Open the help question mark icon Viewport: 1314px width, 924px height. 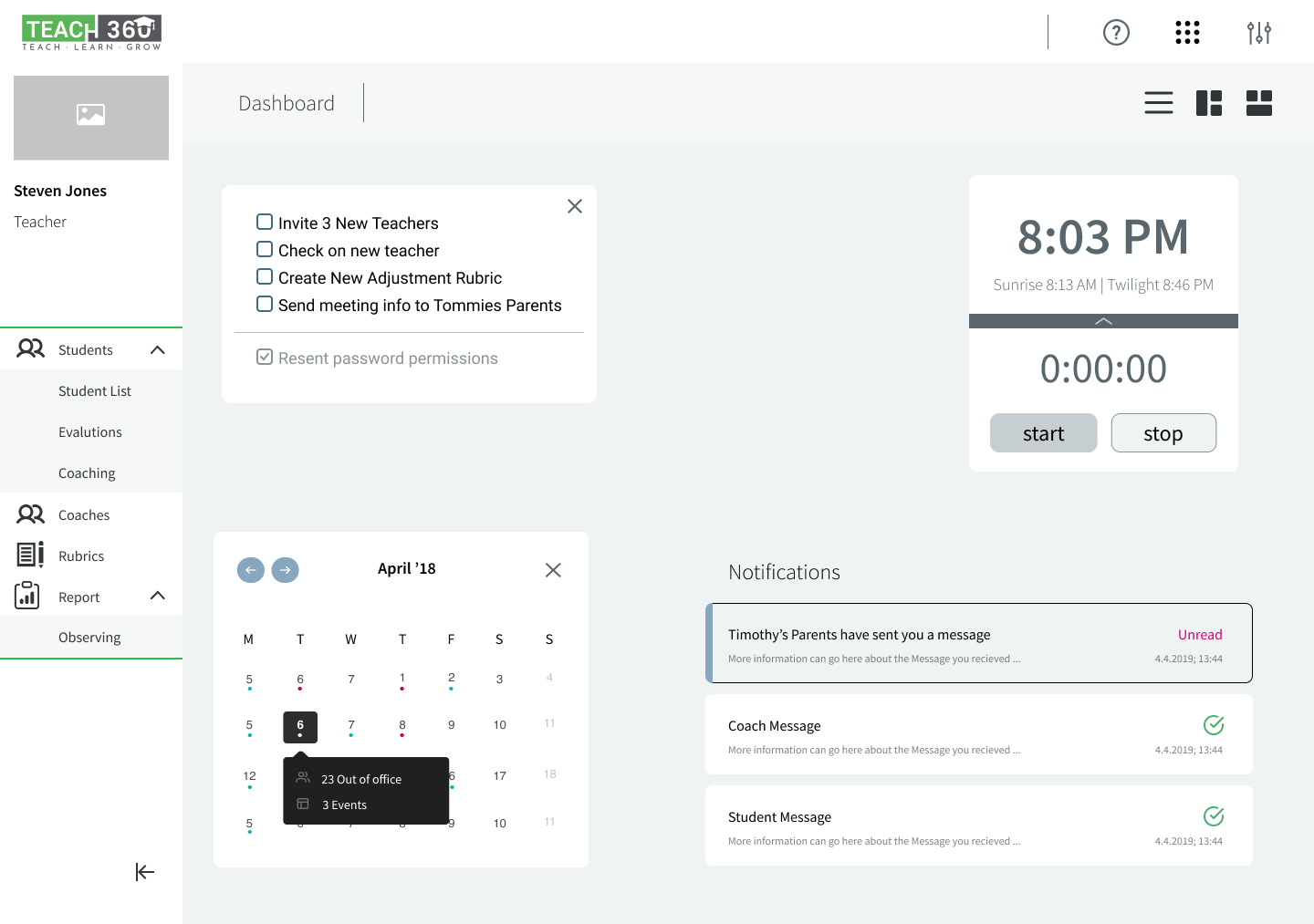point(1116,33)
